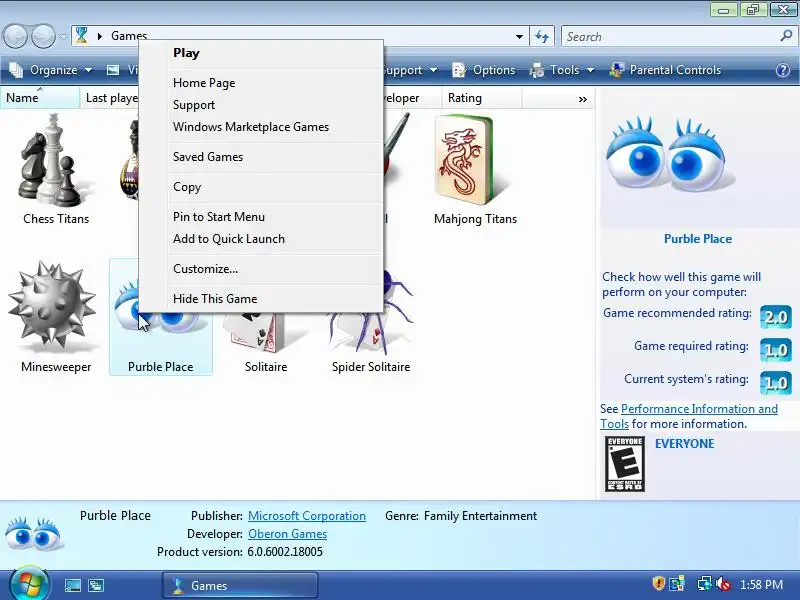Click the large Purble Place preview image
The height and width of the screenshot is (600, 800).
tap(668, 153)
